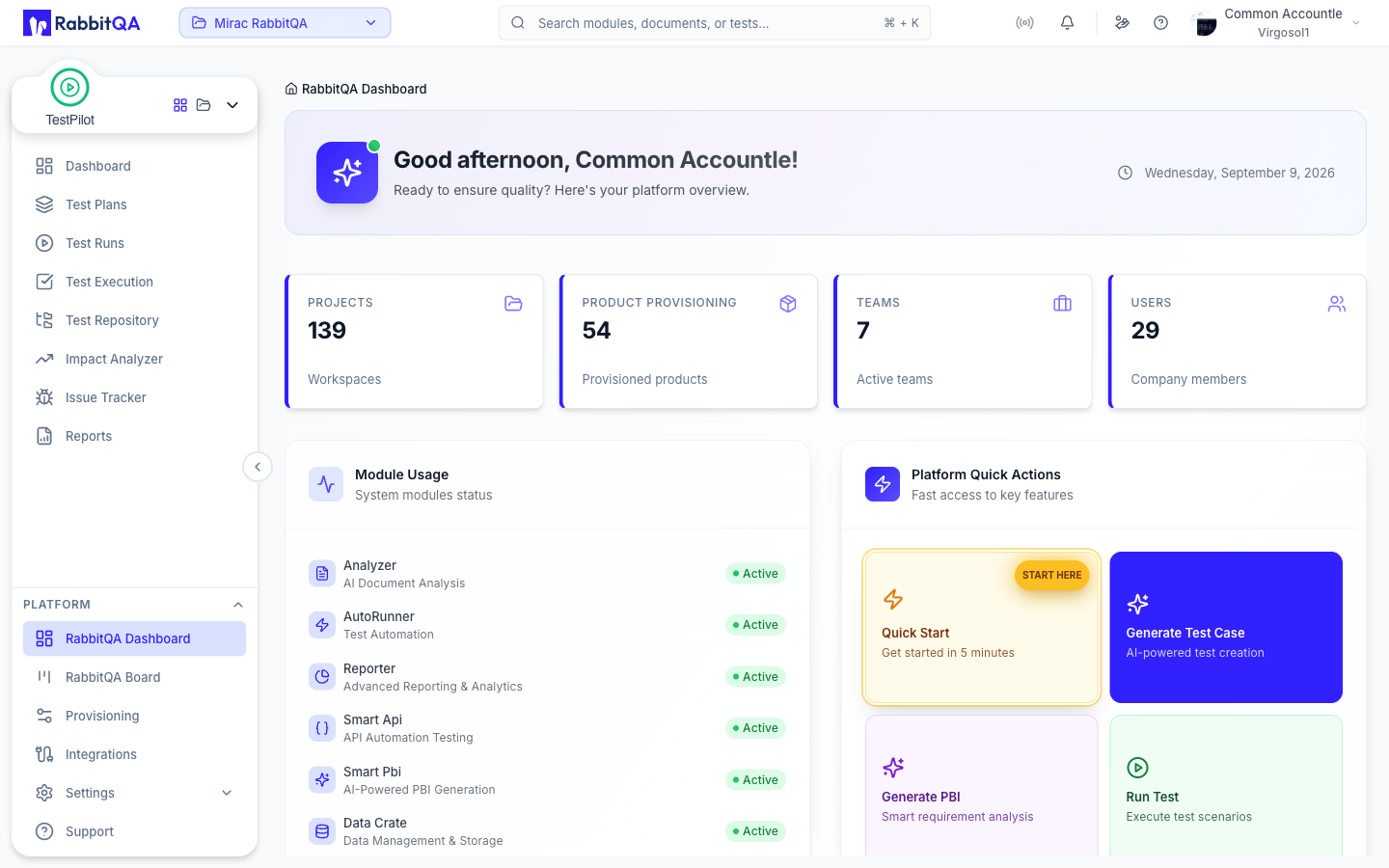Open the Teams 7 card
Image resolution: width=1389 pixels, height=868 pixels.
(x=963, y=341)
